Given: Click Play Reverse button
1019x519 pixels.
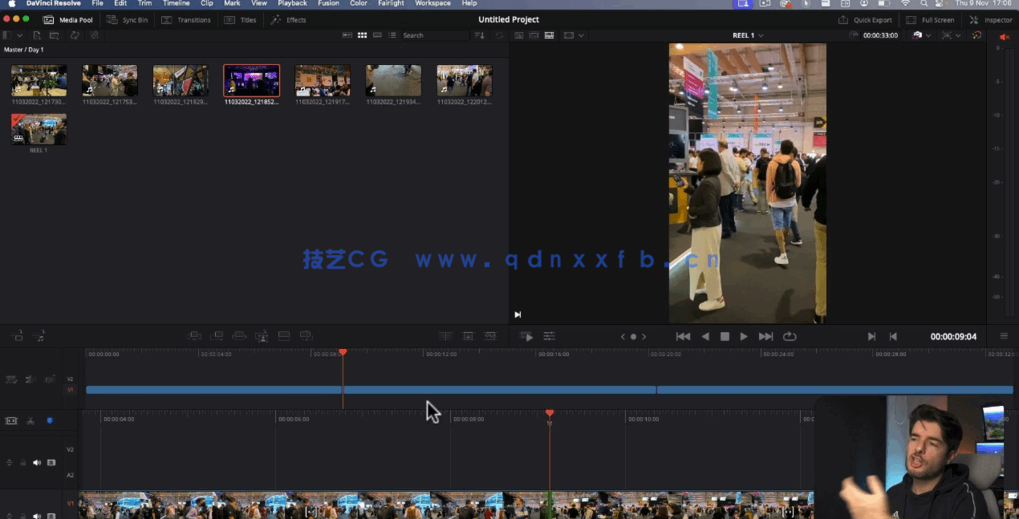Looking at the screenshot, I should tap(705, 336).
